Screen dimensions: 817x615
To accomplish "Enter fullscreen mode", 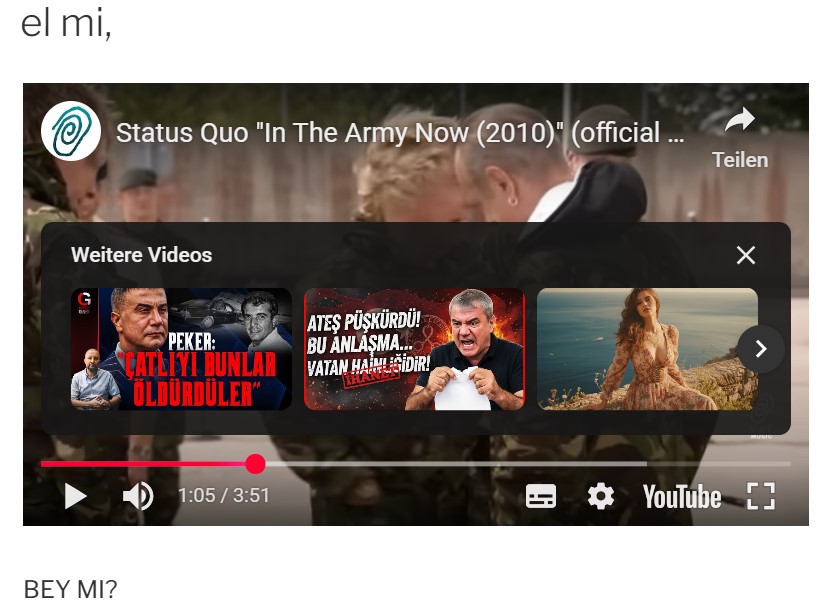I will tap(761, 496).
